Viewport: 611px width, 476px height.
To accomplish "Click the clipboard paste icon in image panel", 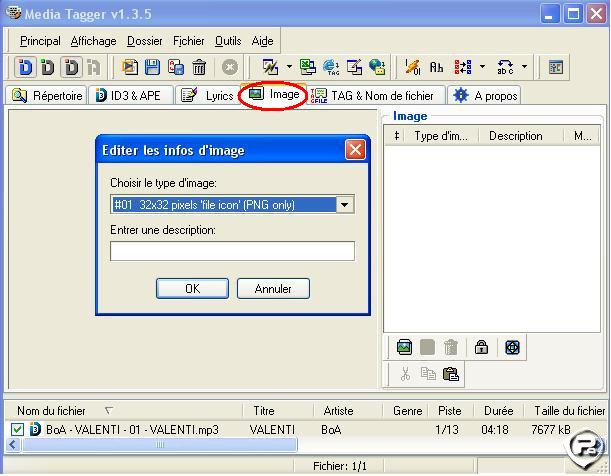I will click(451, 374).
